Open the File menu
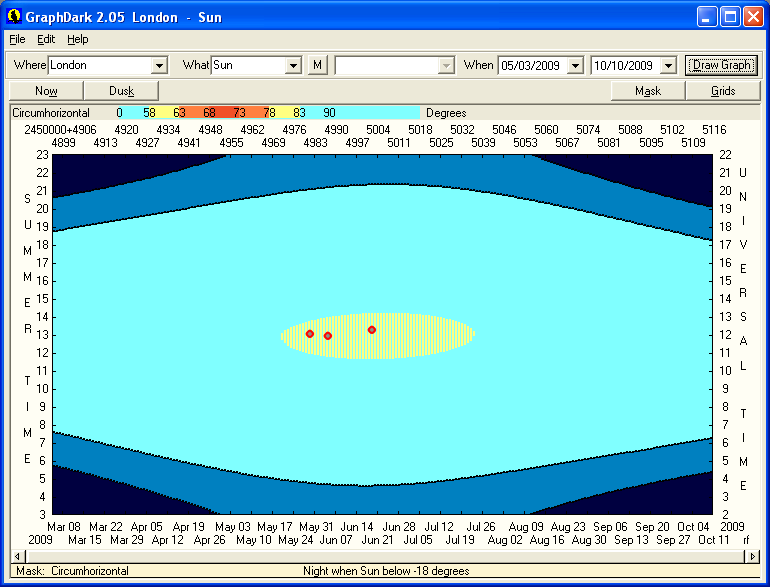Screen dimensions: 770x587 [17, 39]
